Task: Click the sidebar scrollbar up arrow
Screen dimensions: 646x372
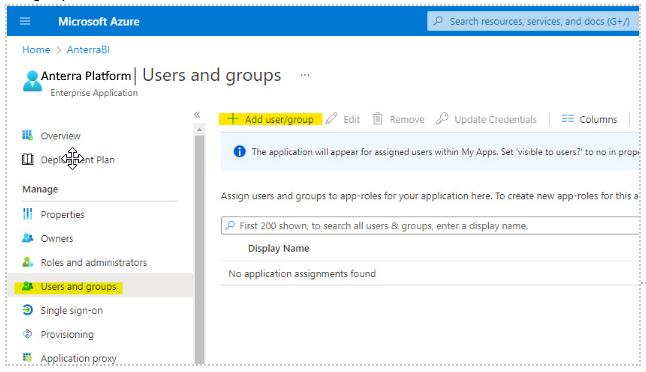Action: pos(199,130)
